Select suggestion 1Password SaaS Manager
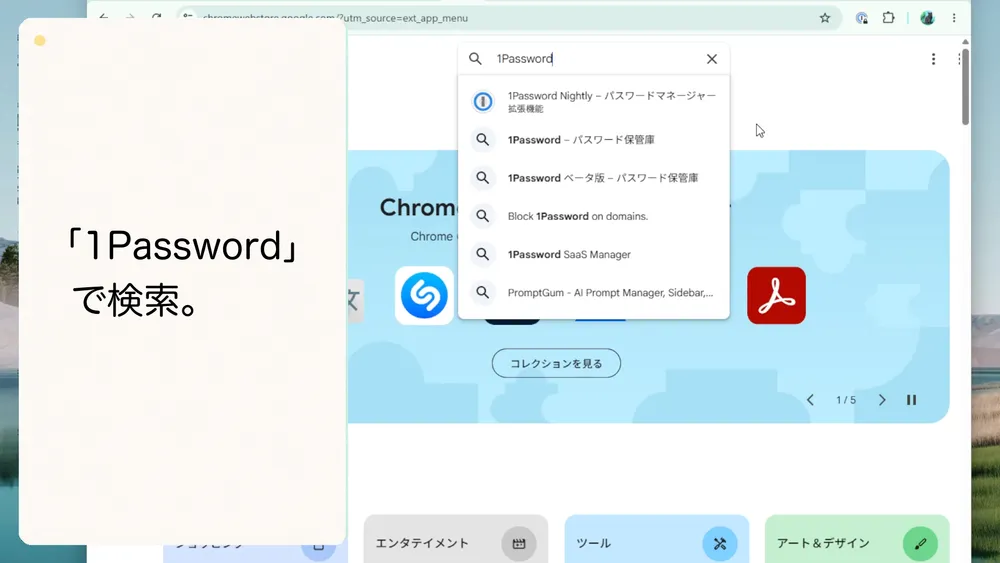The width and height of the screenshot is (1000, 563). click(x=594, y=254)
